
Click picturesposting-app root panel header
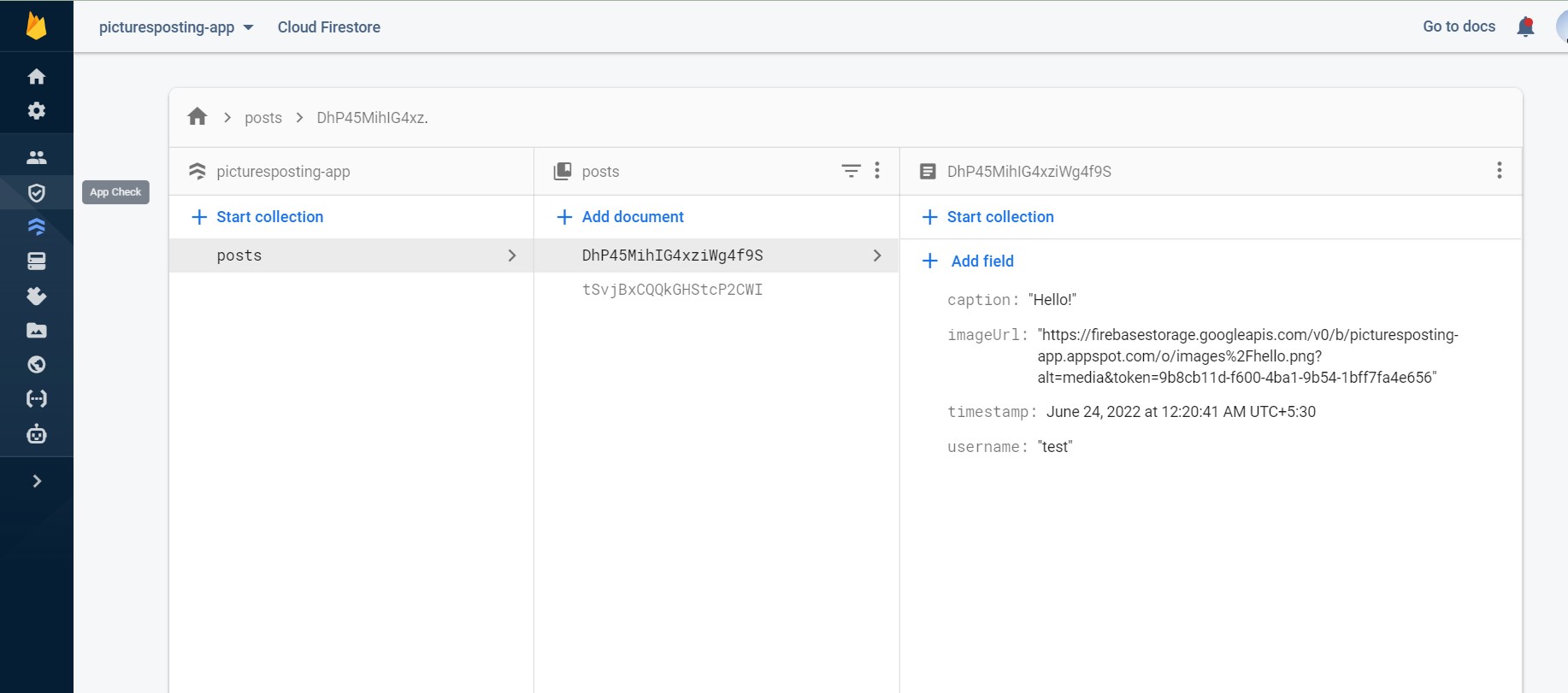(x=351, y=172)
